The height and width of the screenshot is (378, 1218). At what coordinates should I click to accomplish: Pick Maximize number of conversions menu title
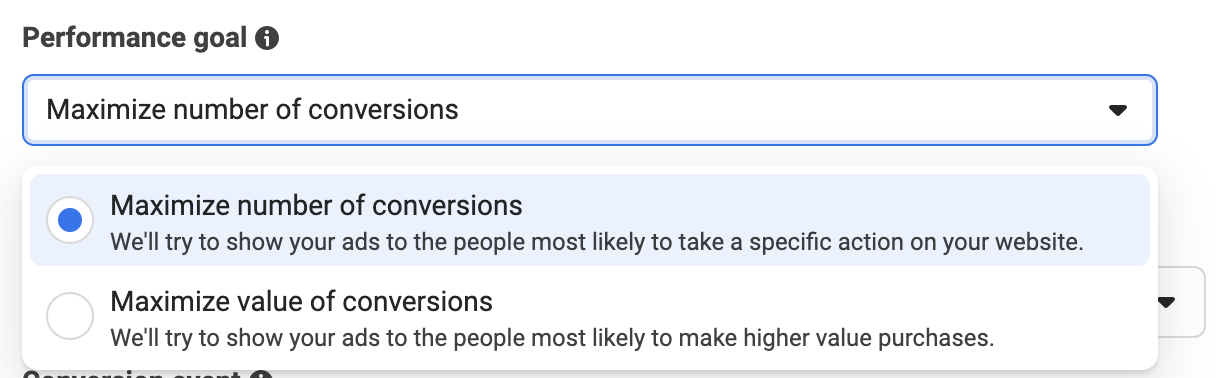(316, 206)
